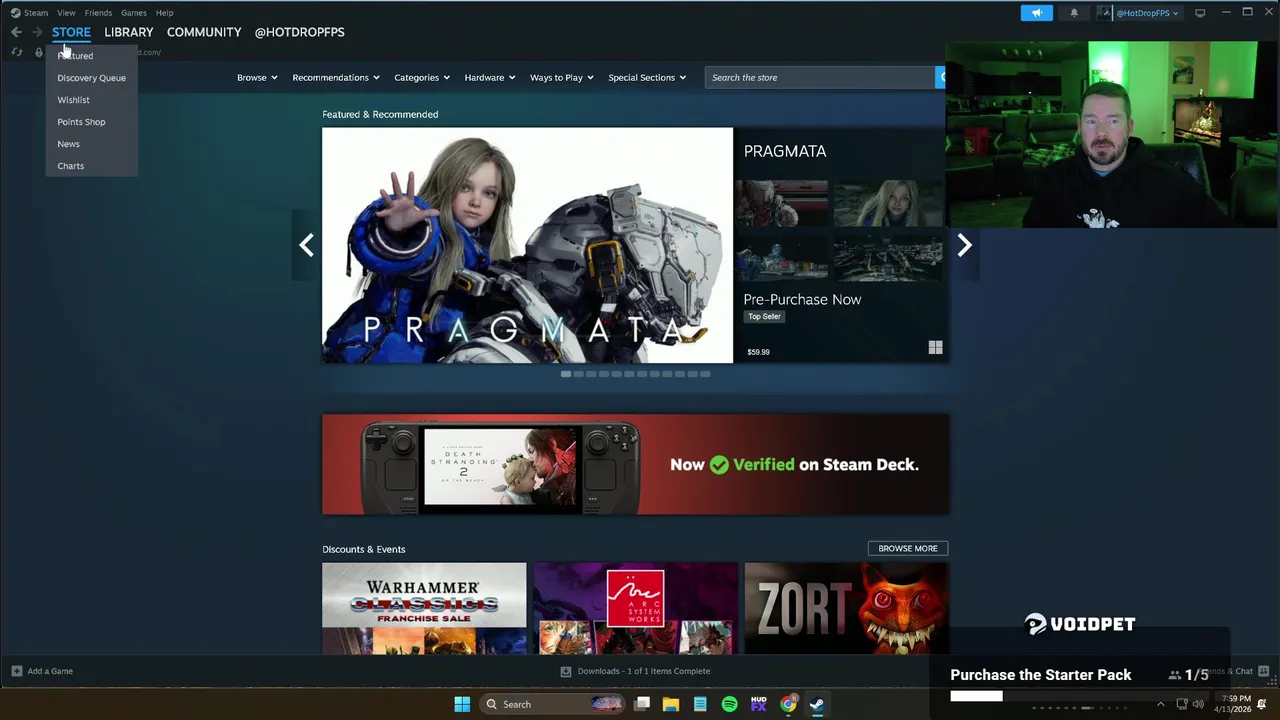The height and width of the screenshot is (720, 1280).
Task: Open the notifications bell
Action: (1074, 13)
